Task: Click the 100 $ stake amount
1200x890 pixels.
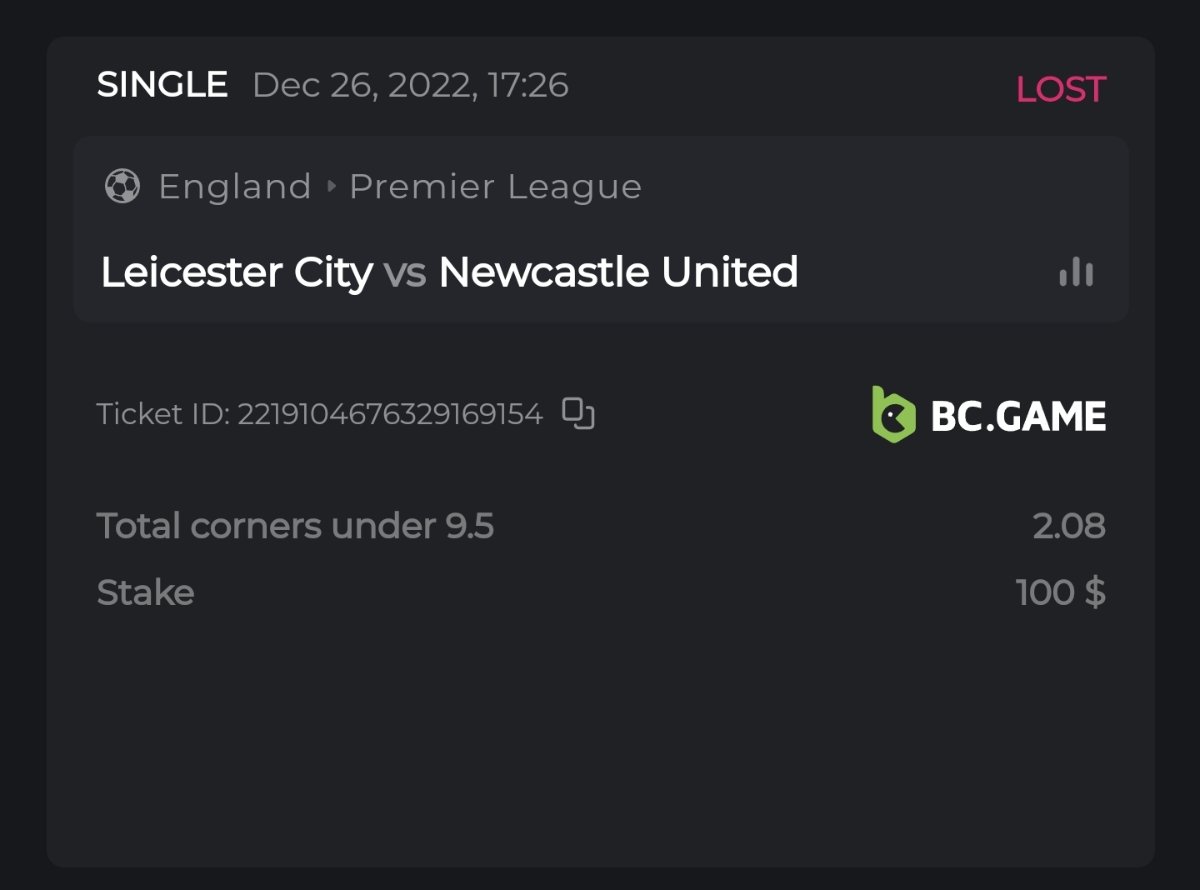Action: pos(1060,593)
